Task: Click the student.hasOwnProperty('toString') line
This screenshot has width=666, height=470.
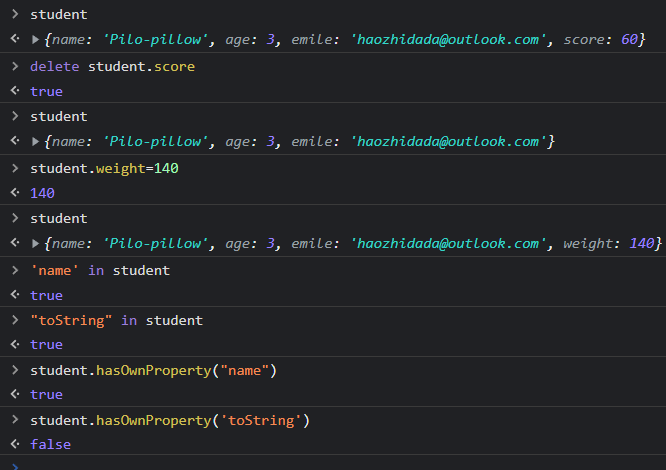Action: [170, 421]
